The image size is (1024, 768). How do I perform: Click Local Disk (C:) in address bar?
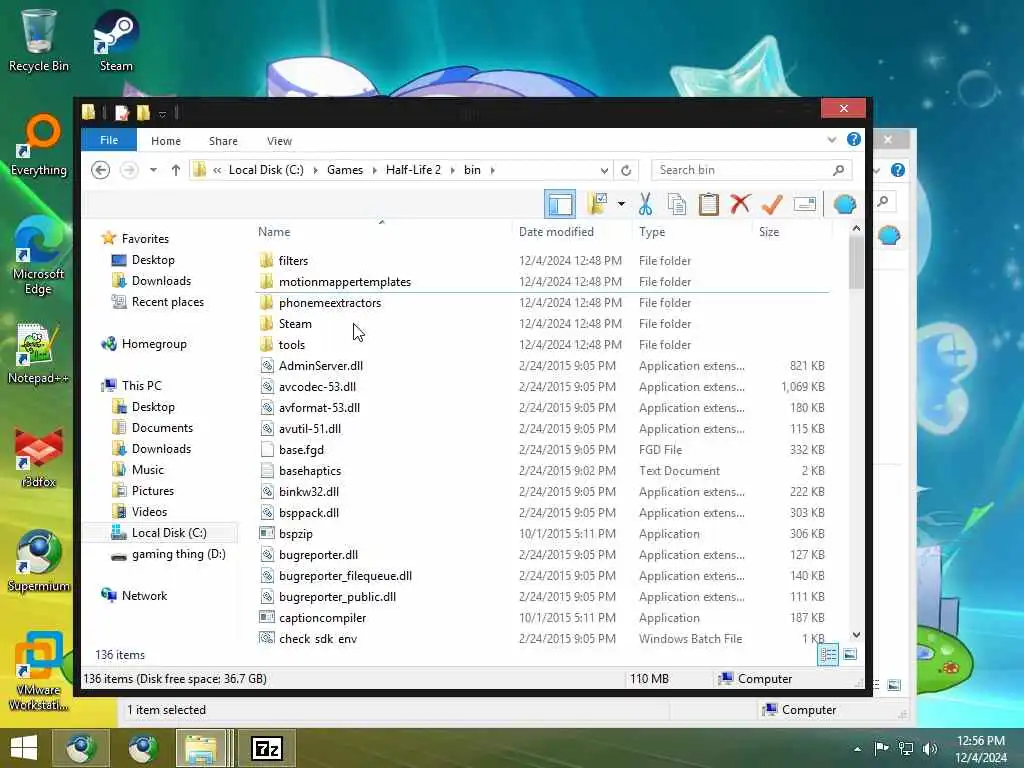(x=266, y=170)
